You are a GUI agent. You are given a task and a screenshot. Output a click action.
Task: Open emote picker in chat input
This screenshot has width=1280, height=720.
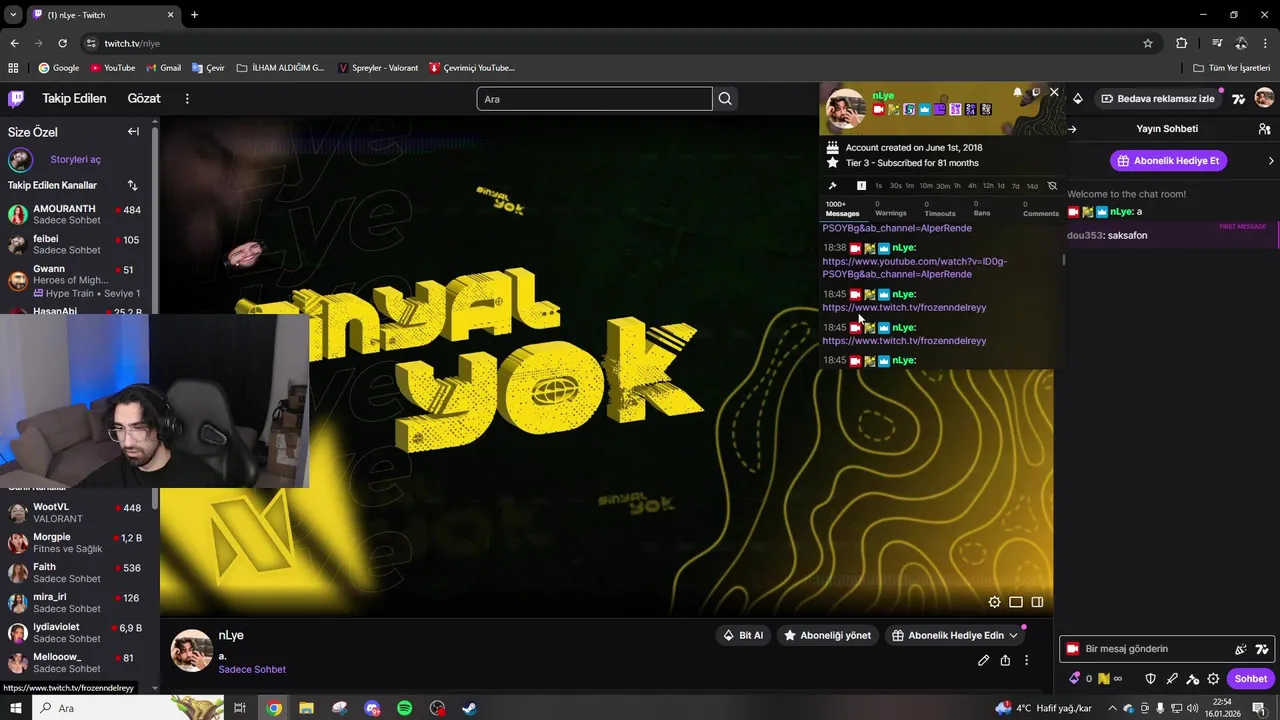(x=1241, y=649)
